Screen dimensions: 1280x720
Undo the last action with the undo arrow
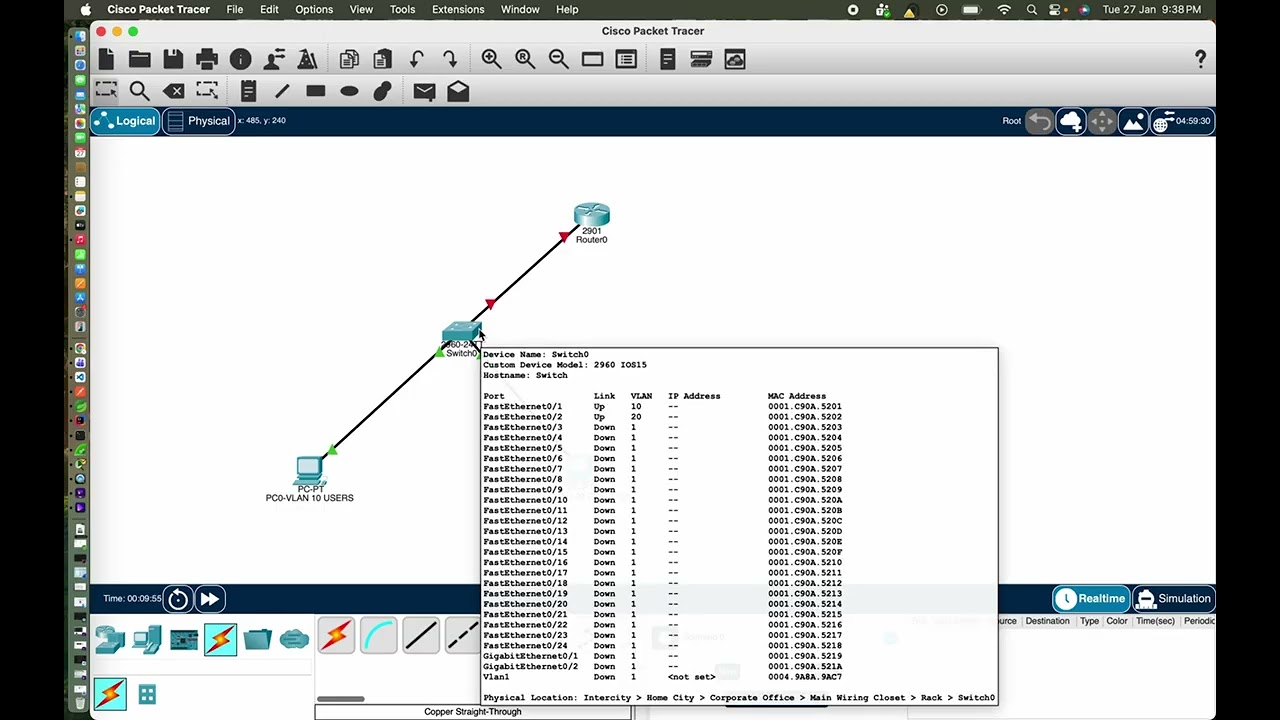pos(416,60)
